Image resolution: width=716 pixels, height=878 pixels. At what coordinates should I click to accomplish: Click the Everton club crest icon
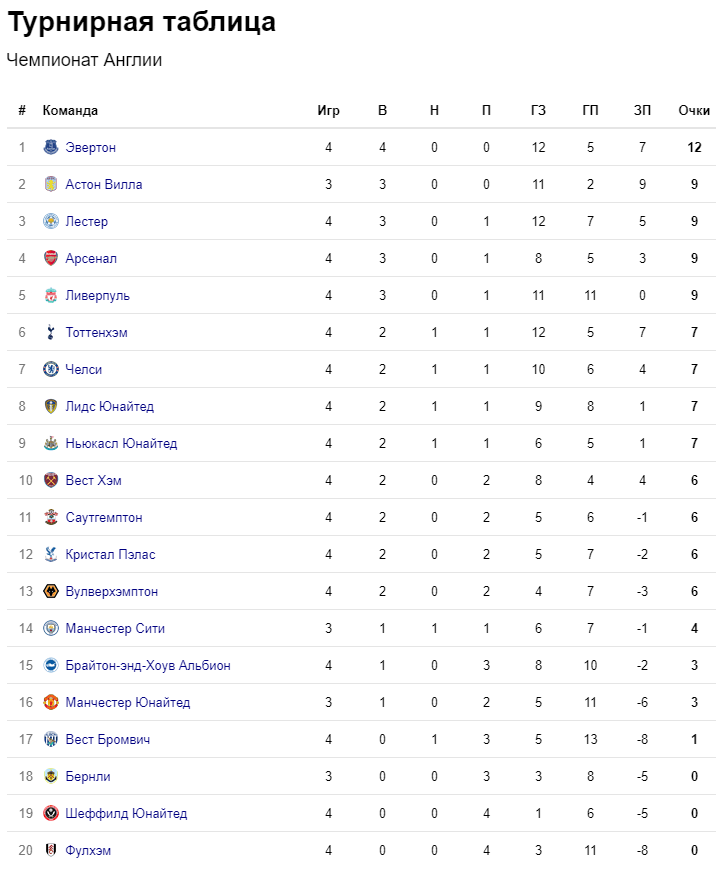click(x=51, y=147)
